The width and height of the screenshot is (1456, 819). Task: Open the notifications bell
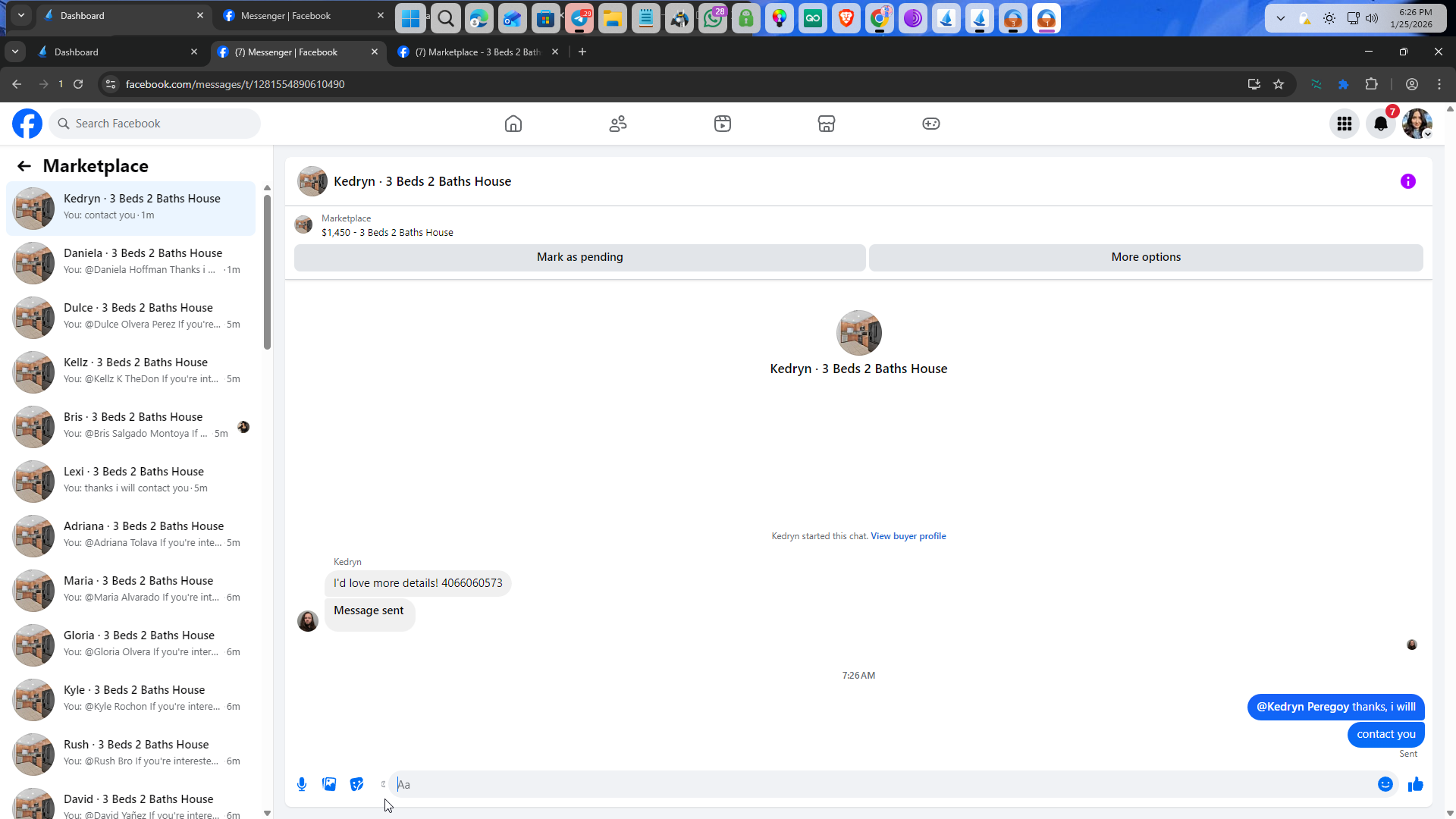[1381, 124]
